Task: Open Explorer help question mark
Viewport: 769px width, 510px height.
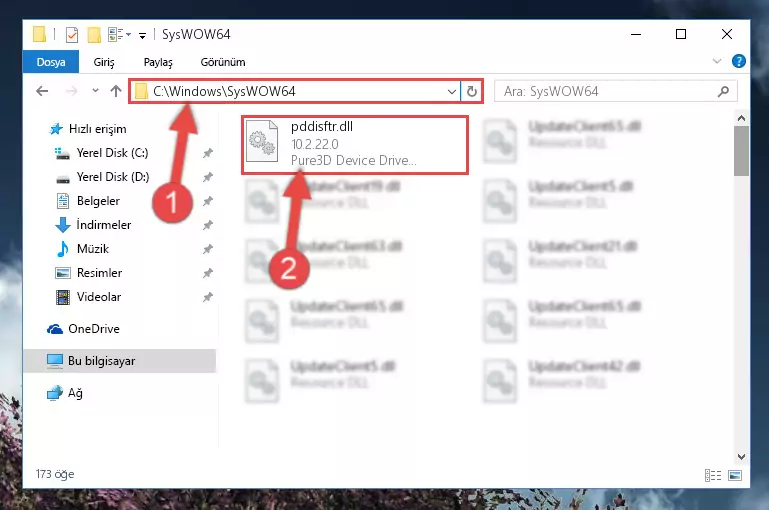Action: (738, 61)
